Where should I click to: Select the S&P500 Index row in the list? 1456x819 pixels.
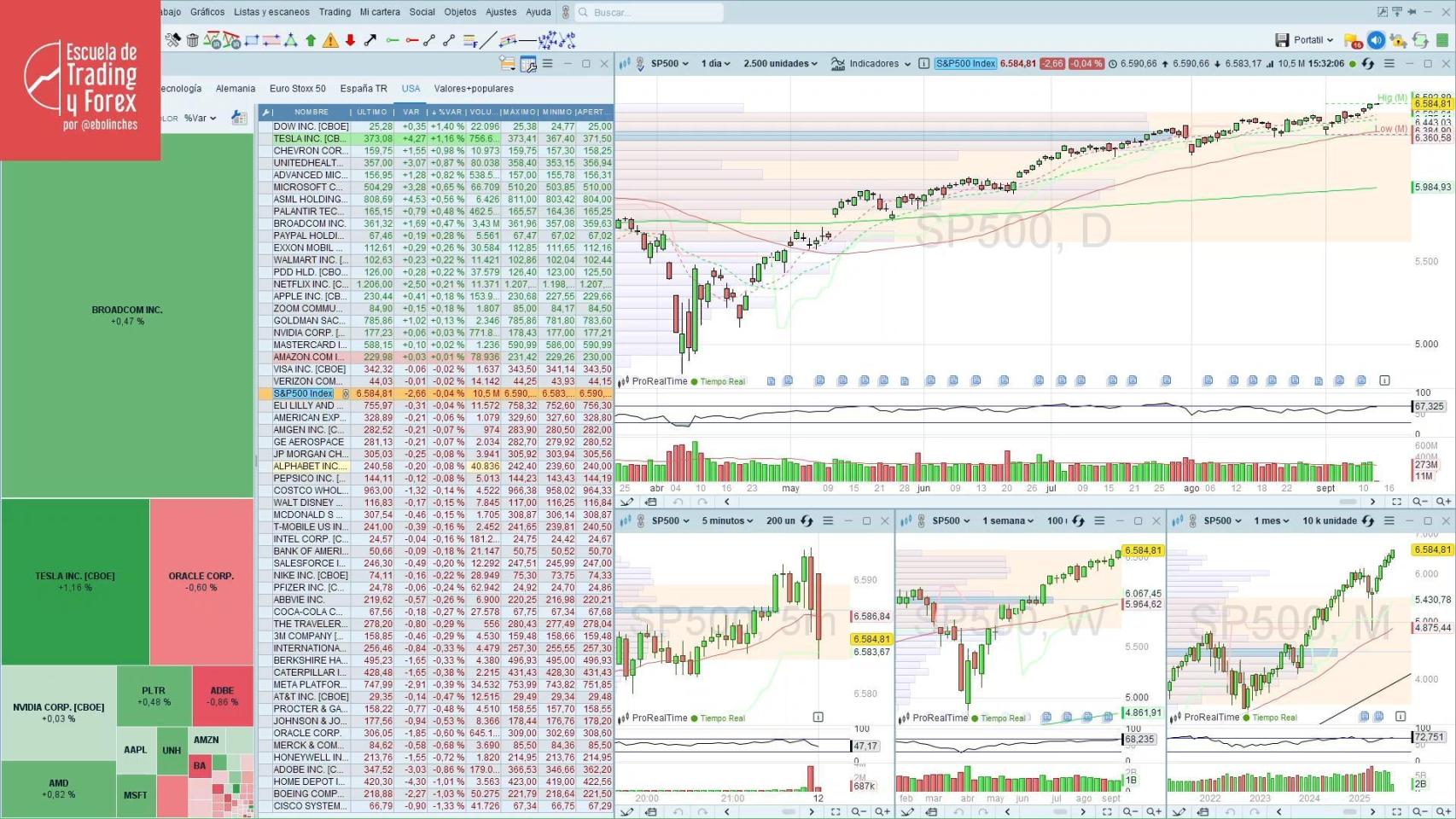click(436, 393)
